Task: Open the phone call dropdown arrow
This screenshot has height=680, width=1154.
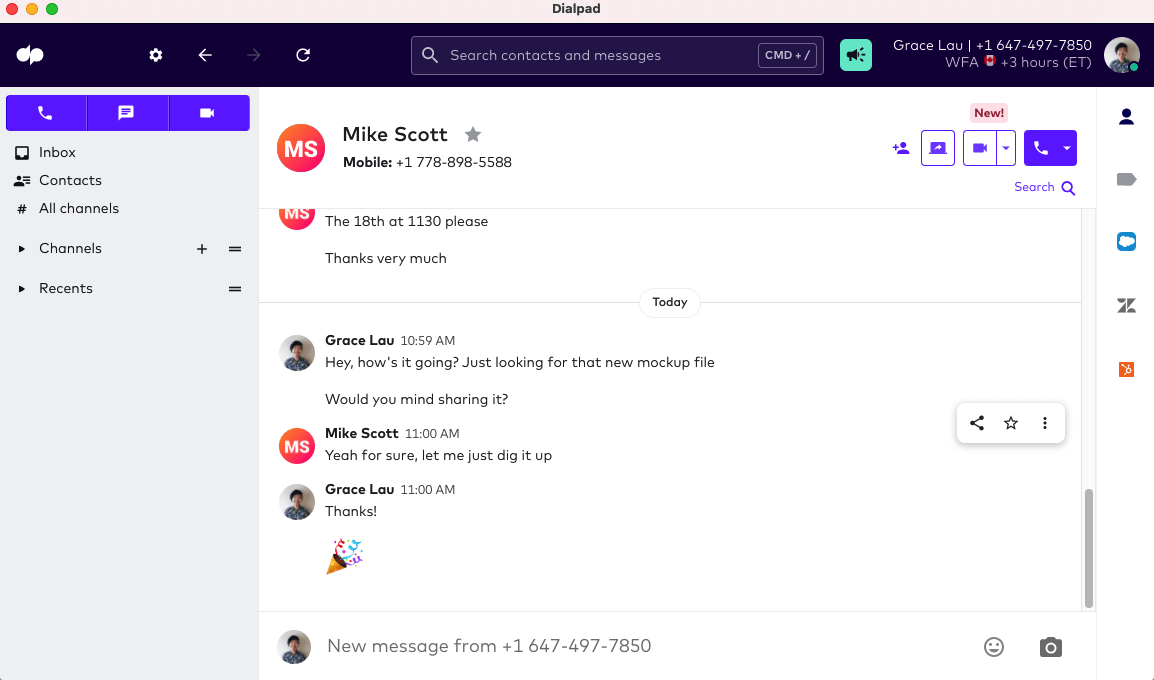Action: (1067, 148)
